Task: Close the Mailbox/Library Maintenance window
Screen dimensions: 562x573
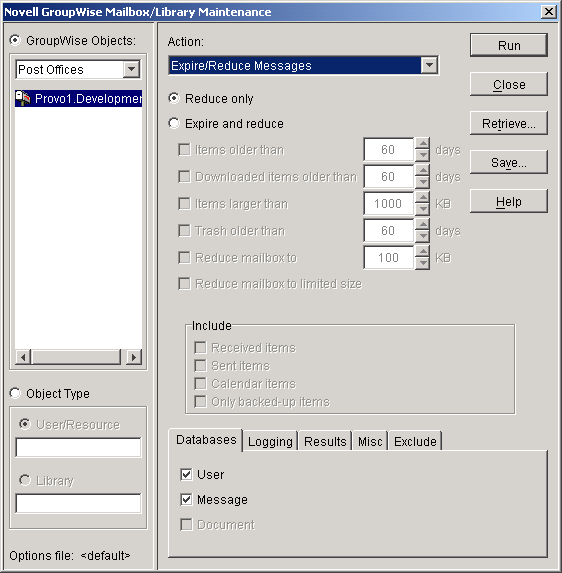Action: click(x=548, y=12)
